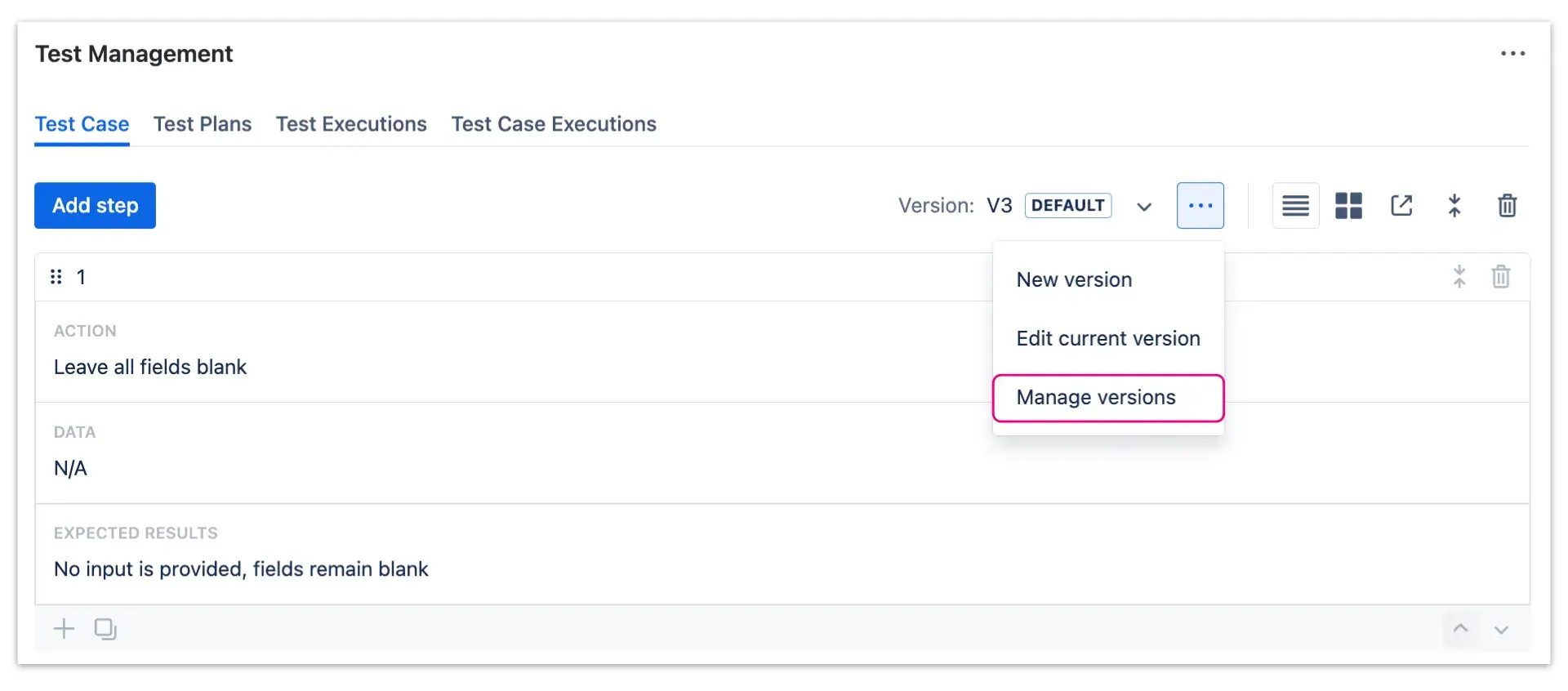
Task: Open the version actions ellipsis menu
Action: [1200, 205]
